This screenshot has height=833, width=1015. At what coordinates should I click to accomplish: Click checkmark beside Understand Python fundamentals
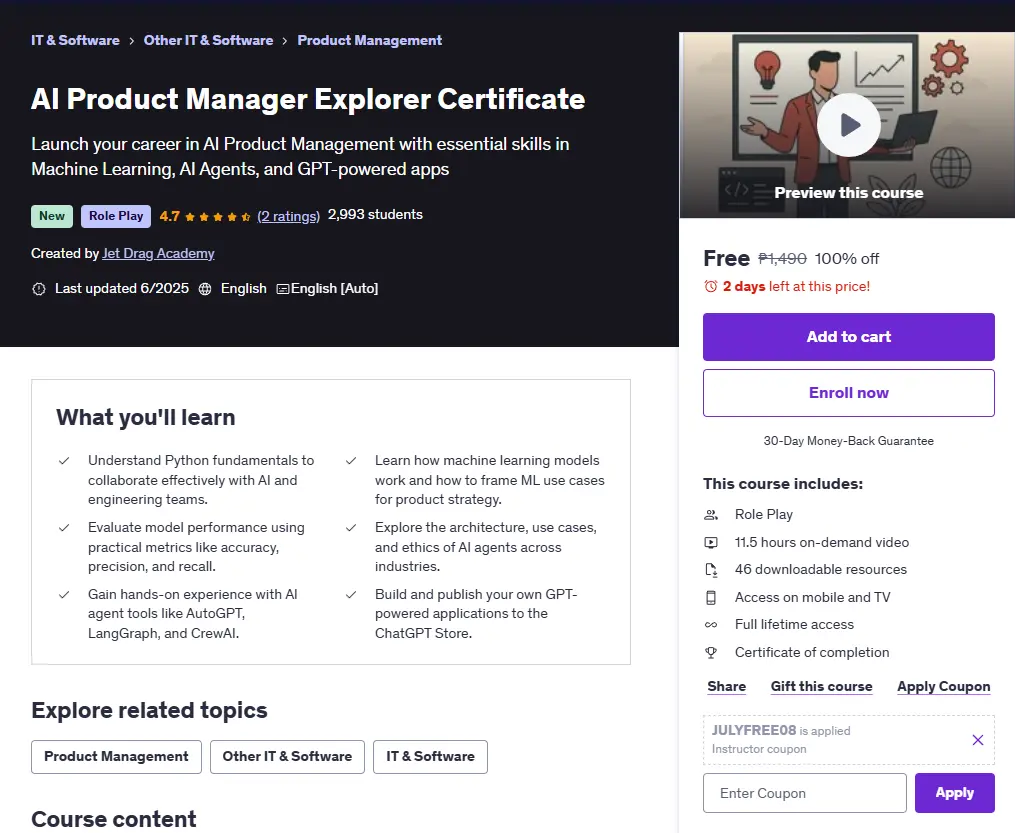tap(64, 461)
